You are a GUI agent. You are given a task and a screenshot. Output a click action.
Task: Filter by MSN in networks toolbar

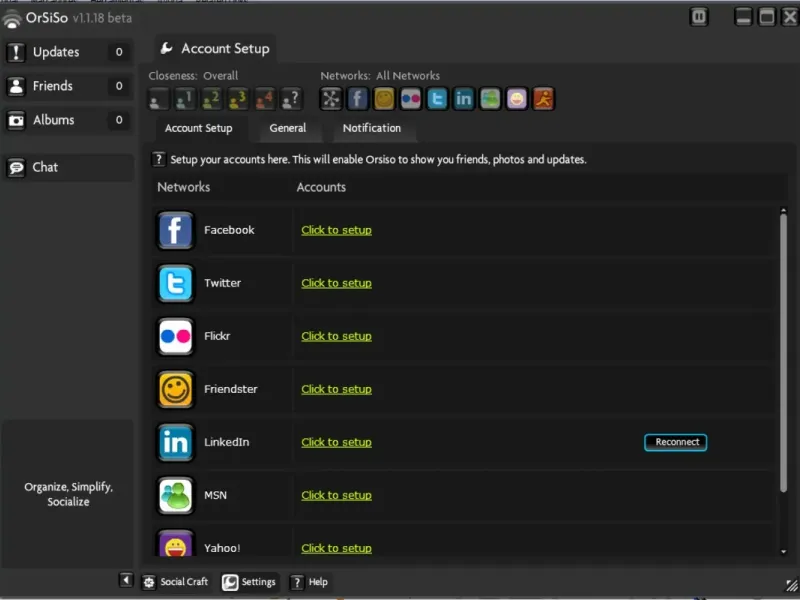pos(490,99)
